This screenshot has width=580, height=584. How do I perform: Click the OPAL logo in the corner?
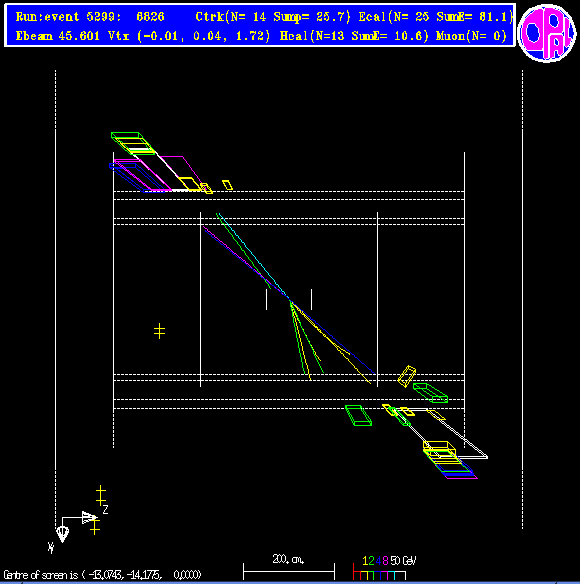pos(546,32)
